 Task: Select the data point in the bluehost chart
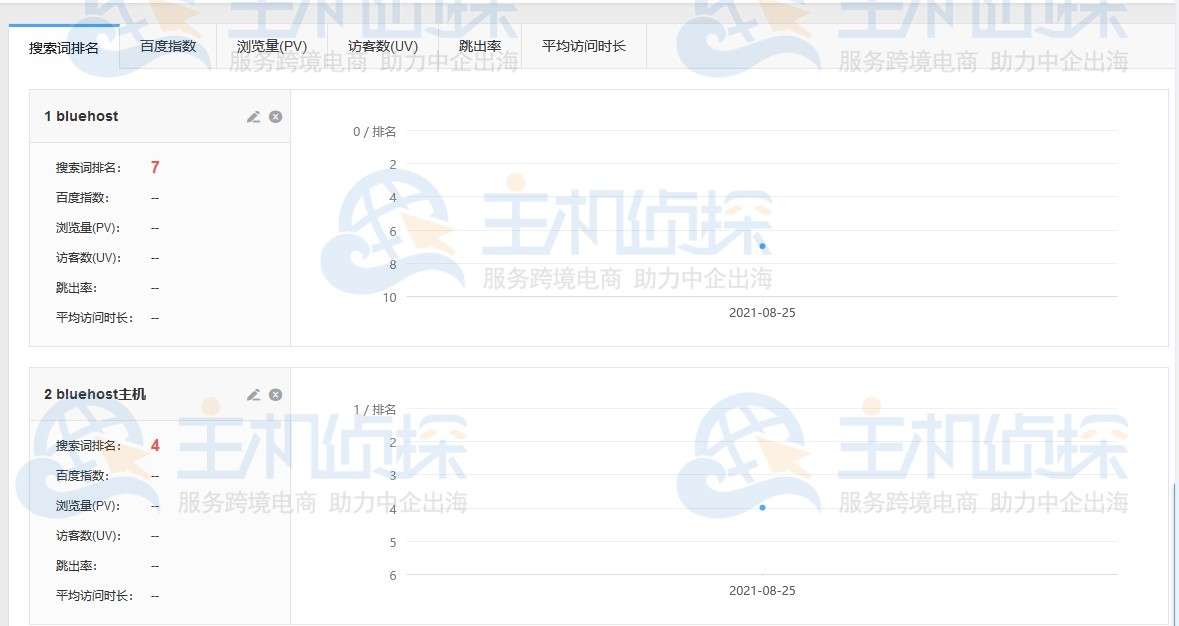762,245
